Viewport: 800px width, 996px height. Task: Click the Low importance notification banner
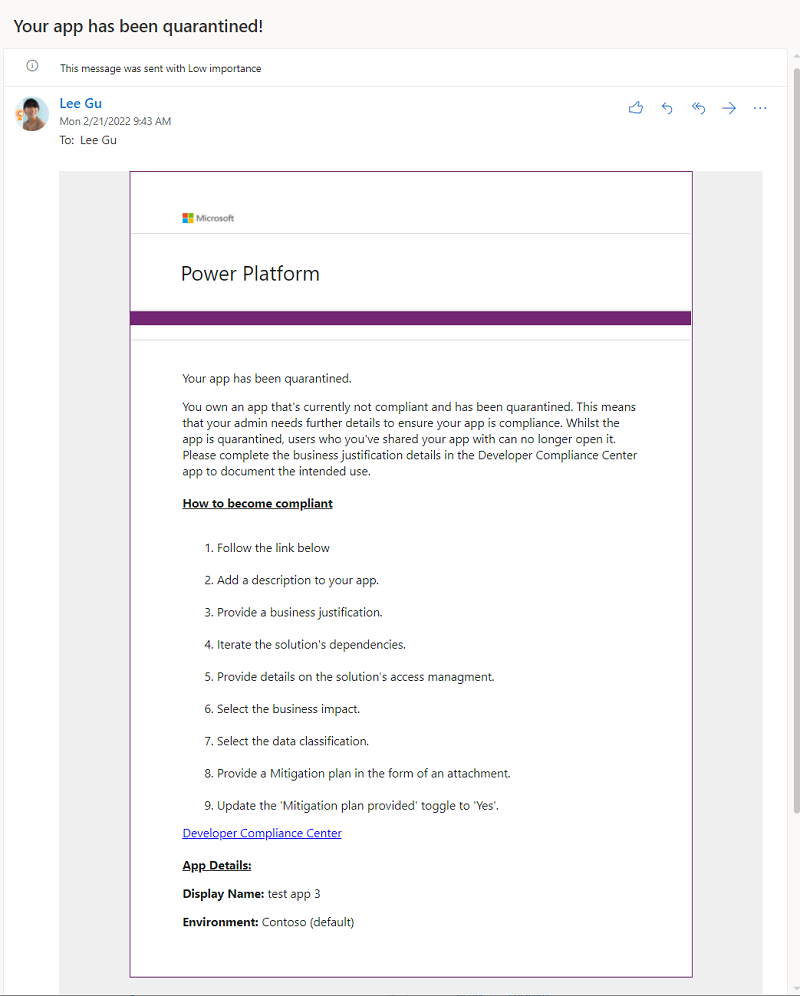160,68
